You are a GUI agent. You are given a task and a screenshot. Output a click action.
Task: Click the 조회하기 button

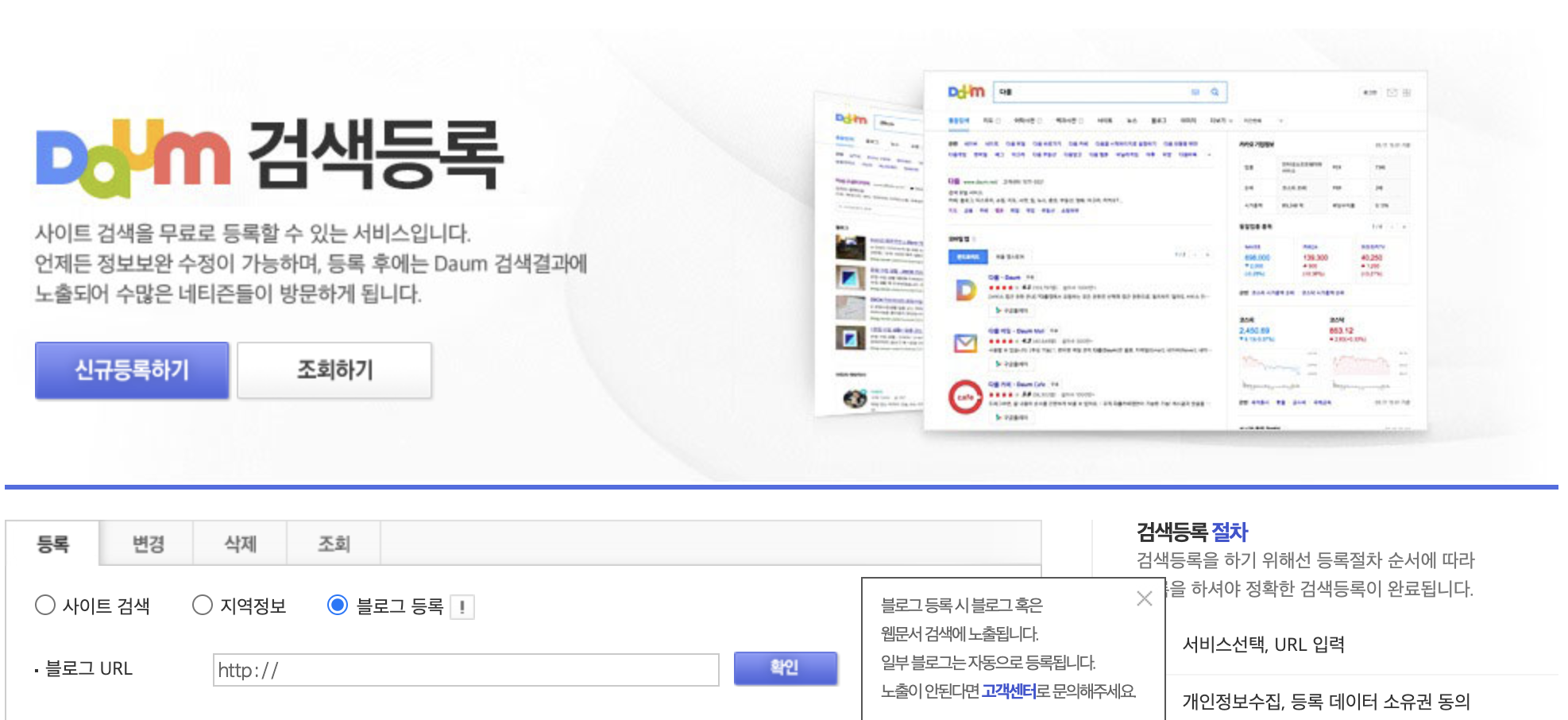coord(334,370)
